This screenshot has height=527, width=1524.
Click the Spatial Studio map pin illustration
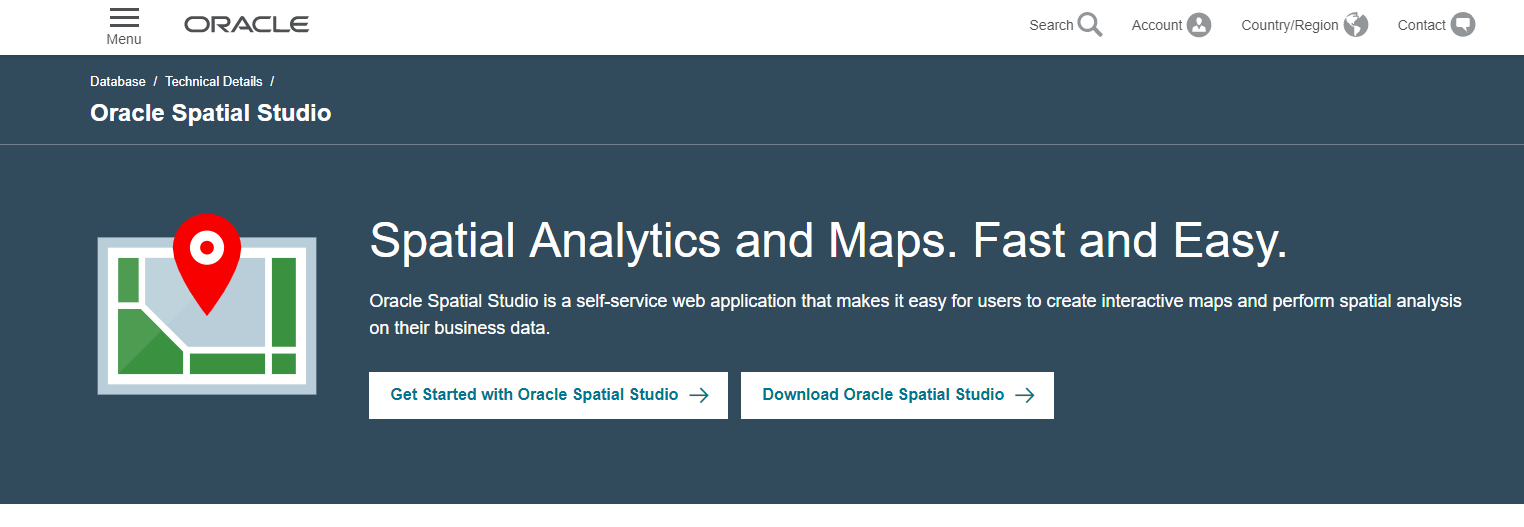point(207,304)
